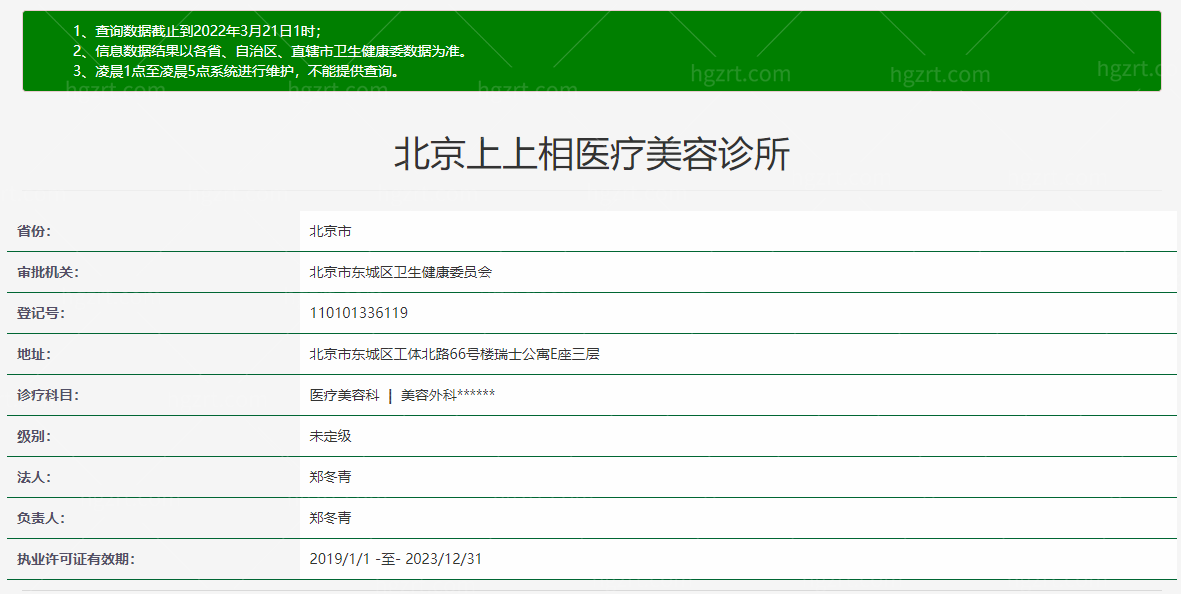Image resolution: width=1181 pixels, height=594 pixels.
Task: Select the 诊疗科目 field label
Action: coord(50,394)
